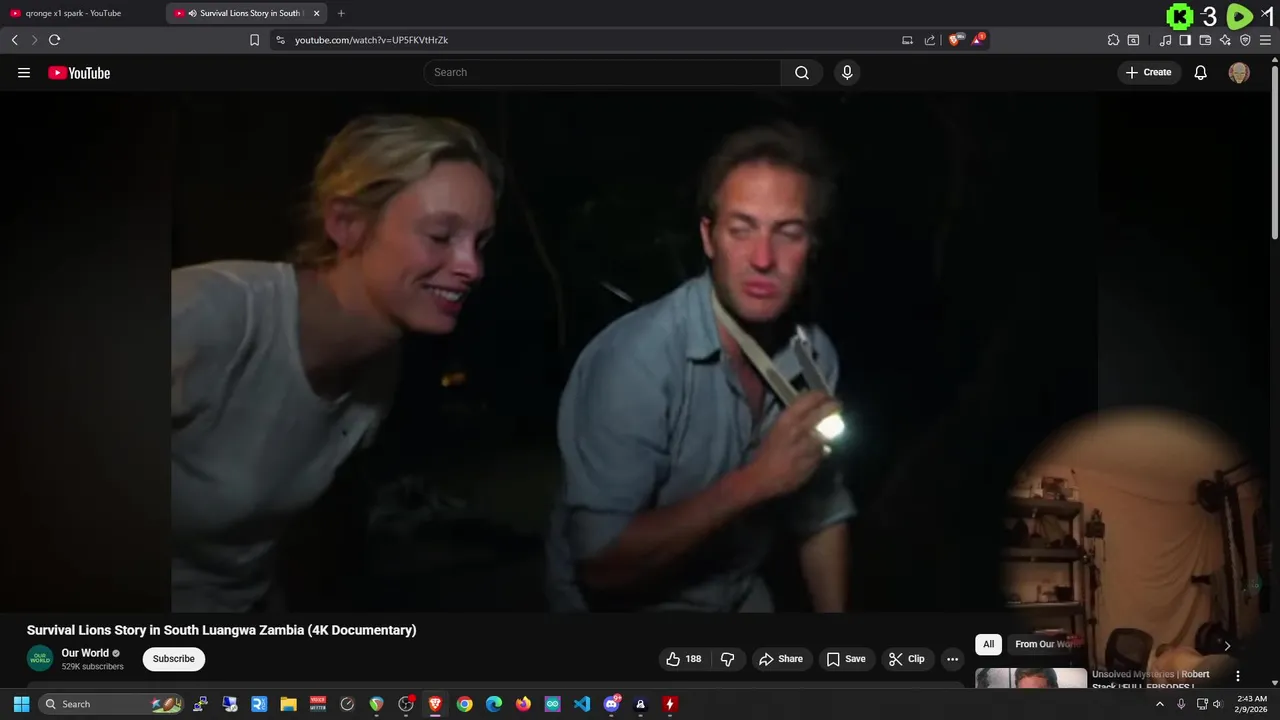This screenshot has height=720, width=1280.
Task: Open the Windows taskbar search box
Action: (x=112, y=704)
